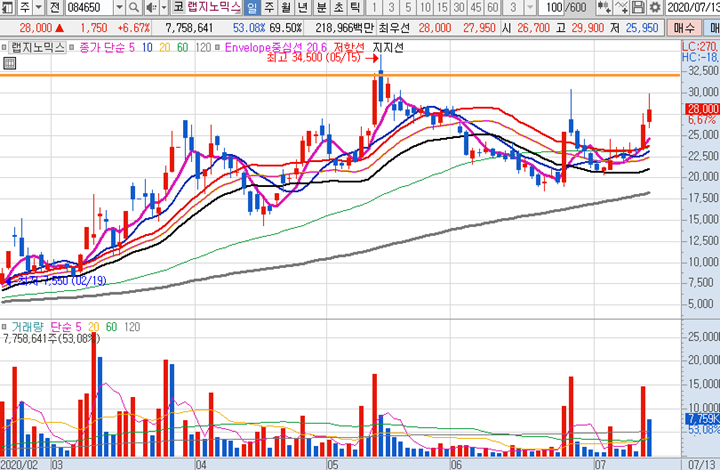Click the 지지선 legend label
Screen dimensions: 720x470
[x=388, y=48]
